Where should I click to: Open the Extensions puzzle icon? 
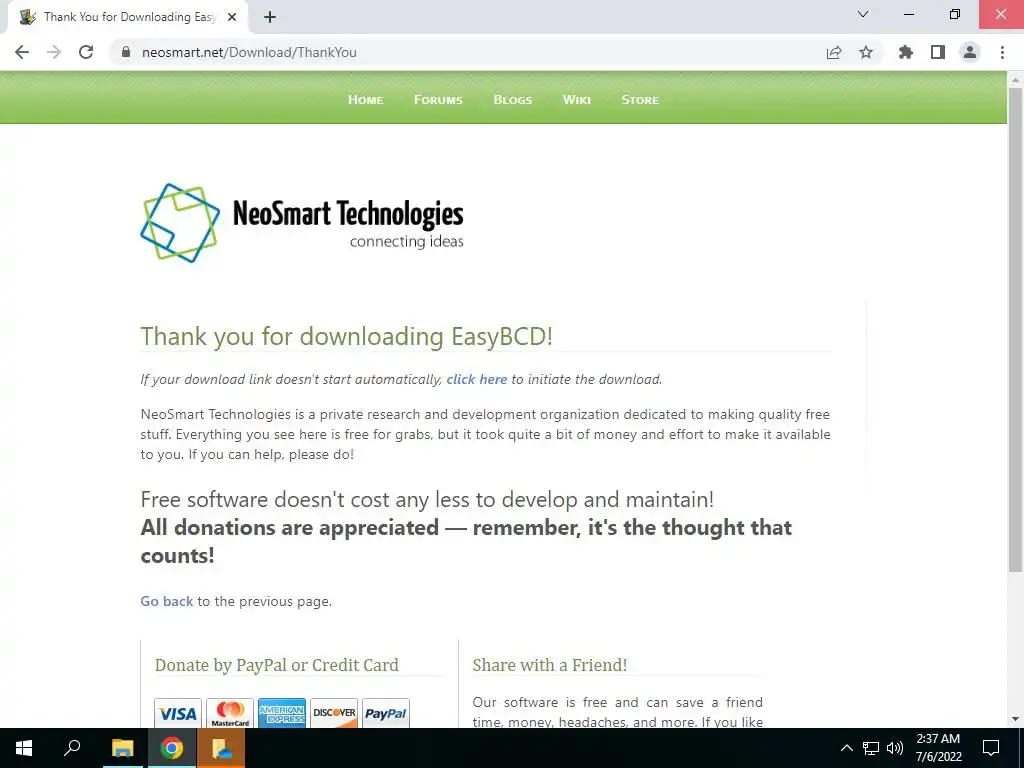click(906, 52)
